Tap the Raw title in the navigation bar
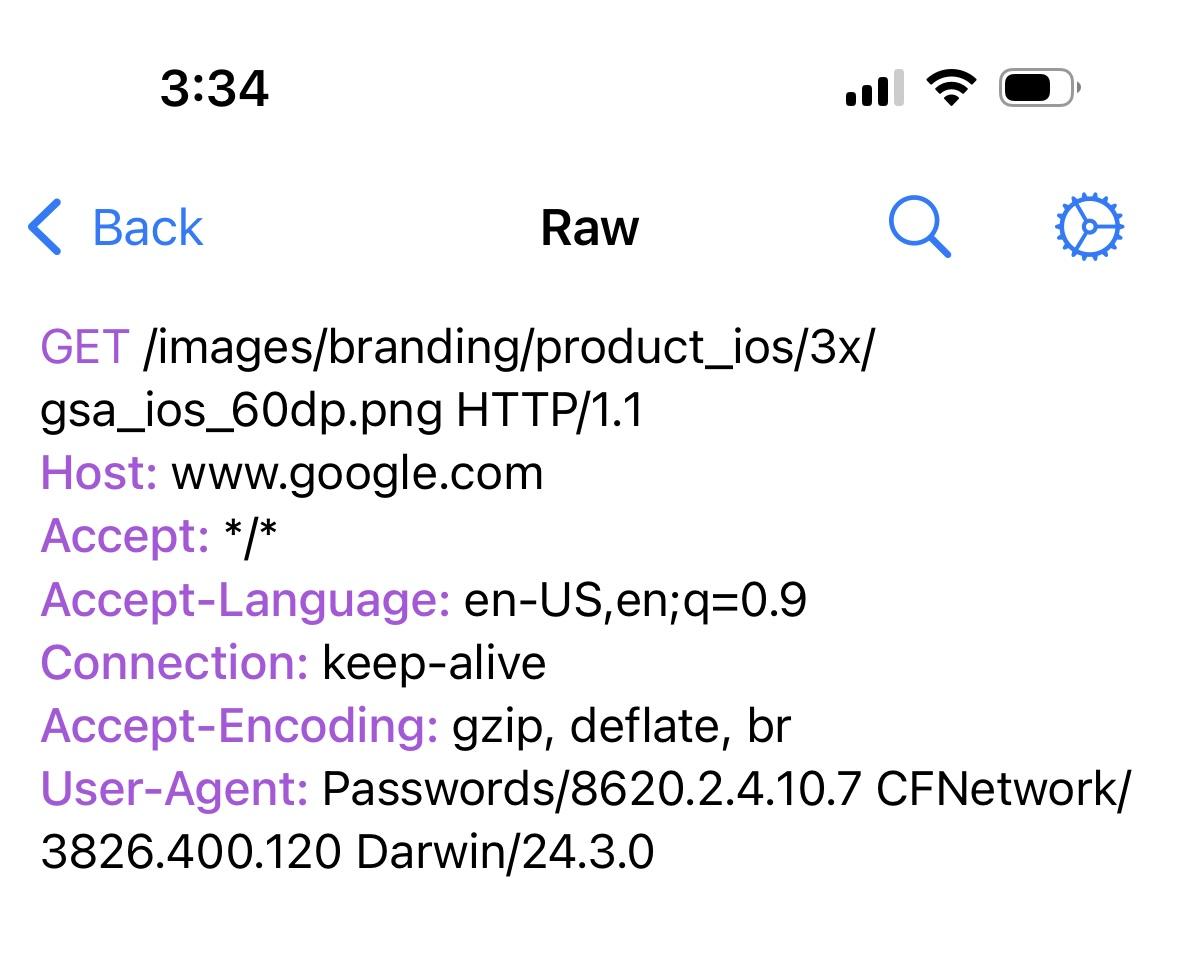 coord(590,228)
